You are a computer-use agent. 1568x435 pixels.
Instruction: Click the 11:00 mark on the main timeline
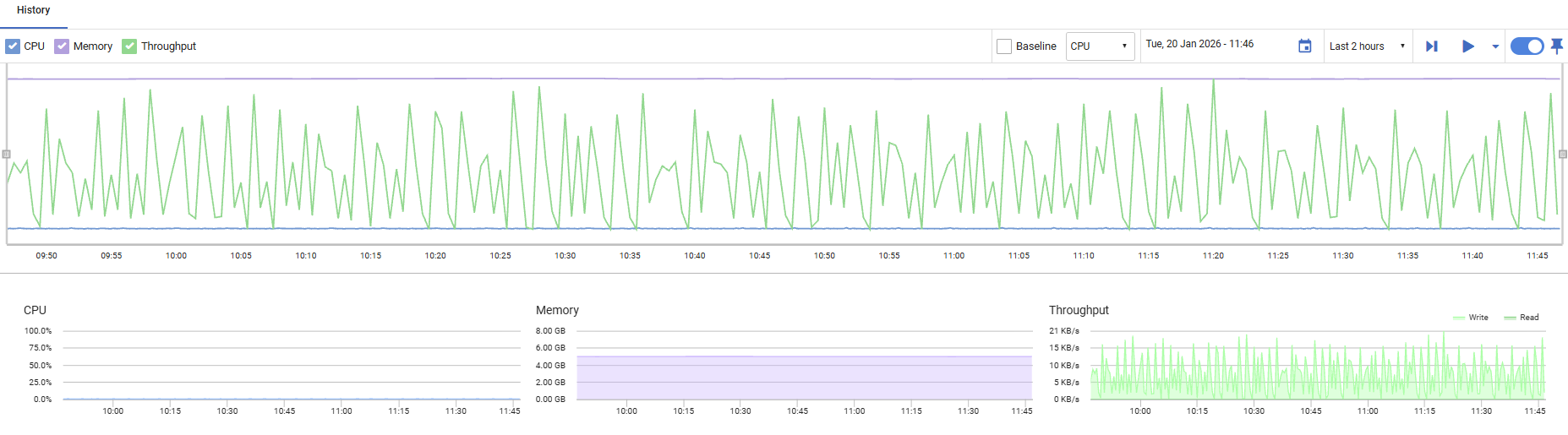pos(953,255)
